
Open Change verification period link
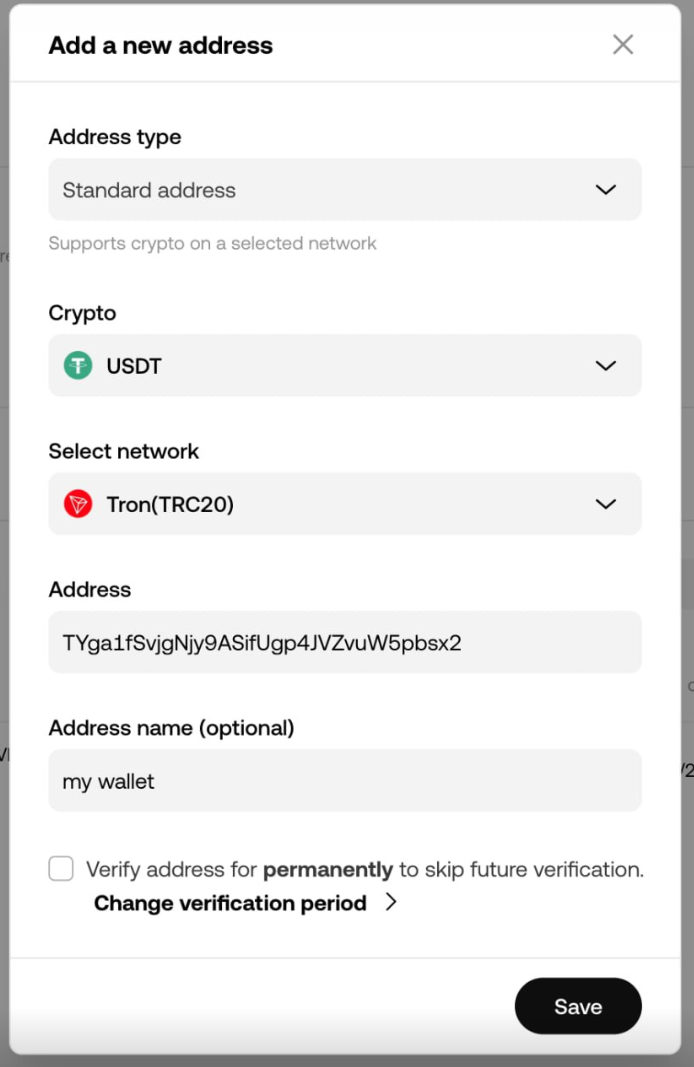click(230, 903)
